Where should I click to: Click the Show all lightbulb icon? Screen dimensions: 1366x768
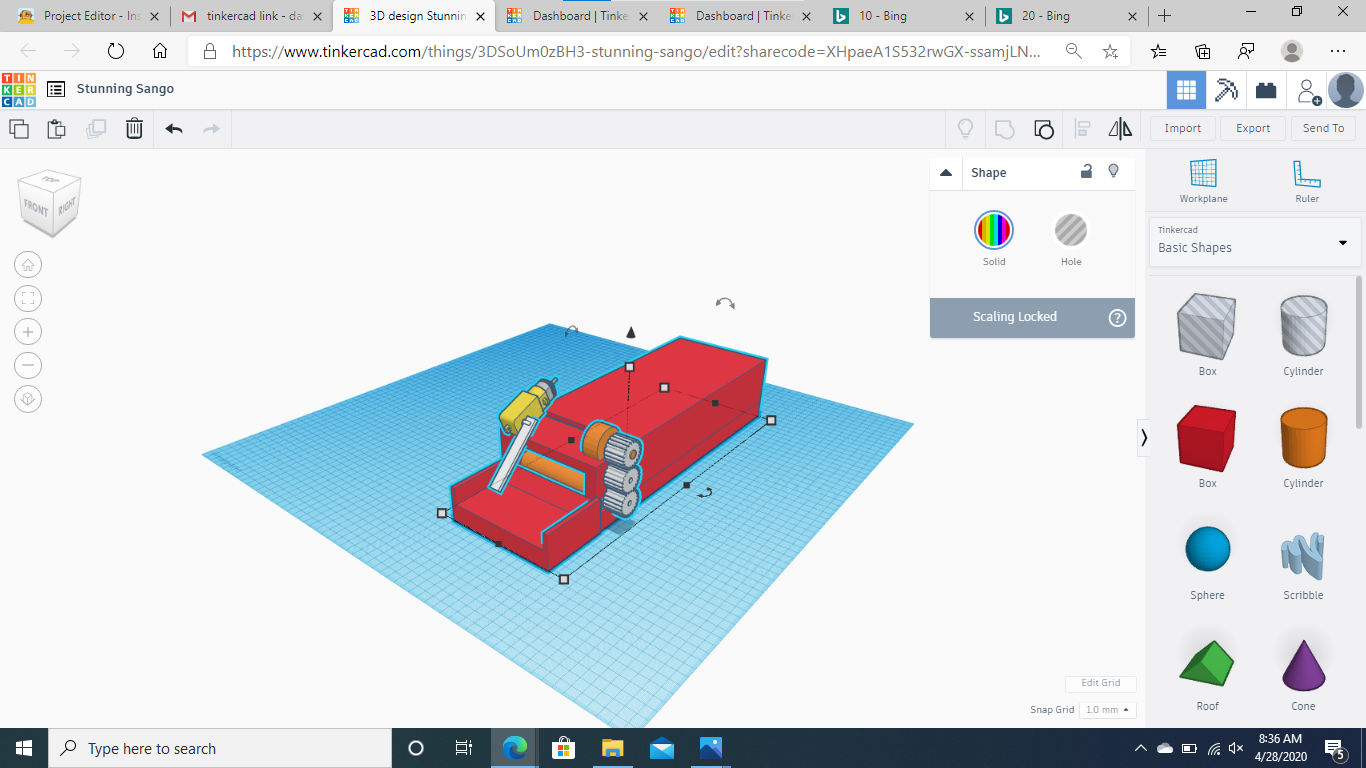[966, 128]
